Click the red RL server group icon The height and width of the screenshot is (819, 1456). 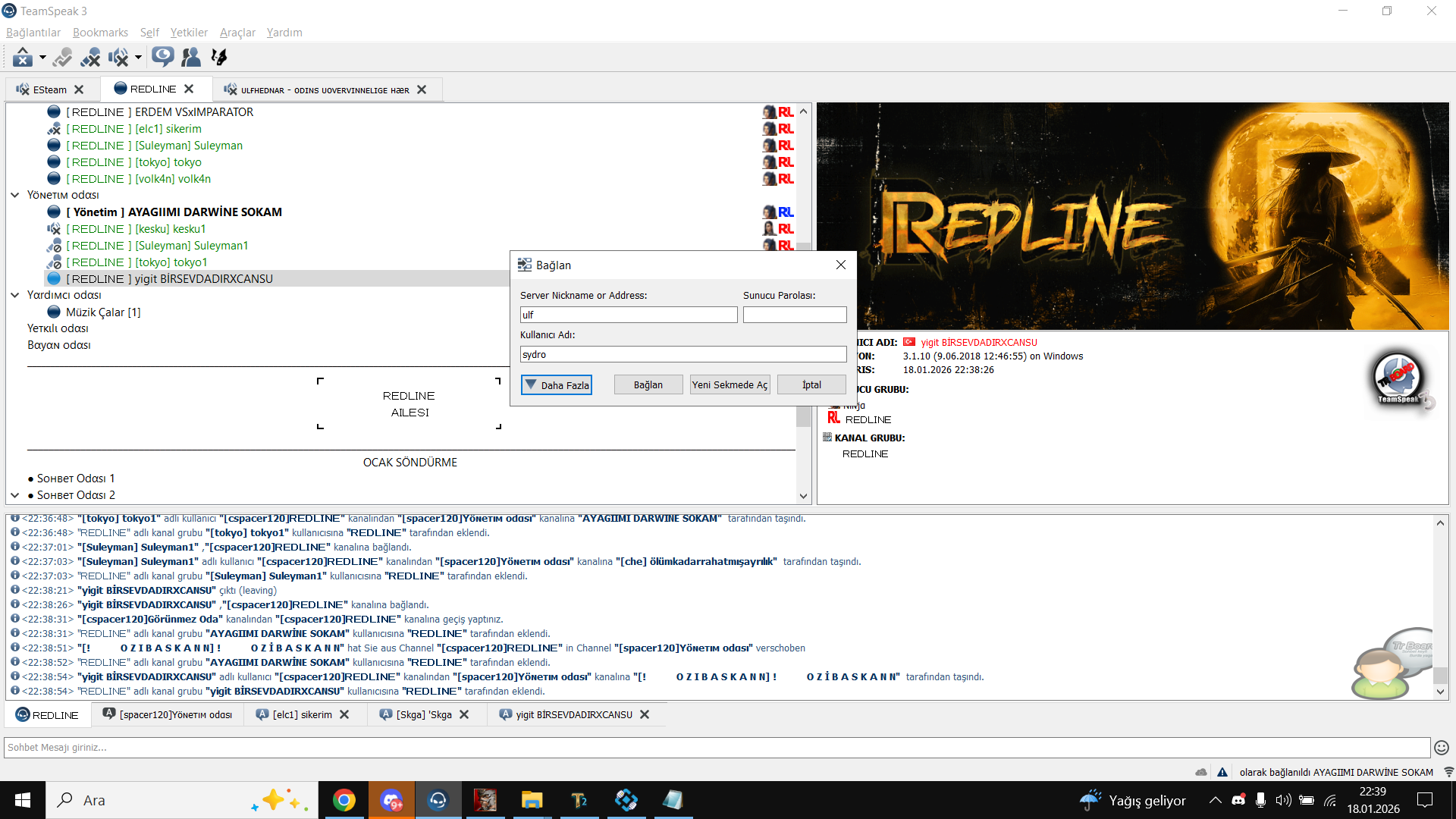tap(833, 418)
